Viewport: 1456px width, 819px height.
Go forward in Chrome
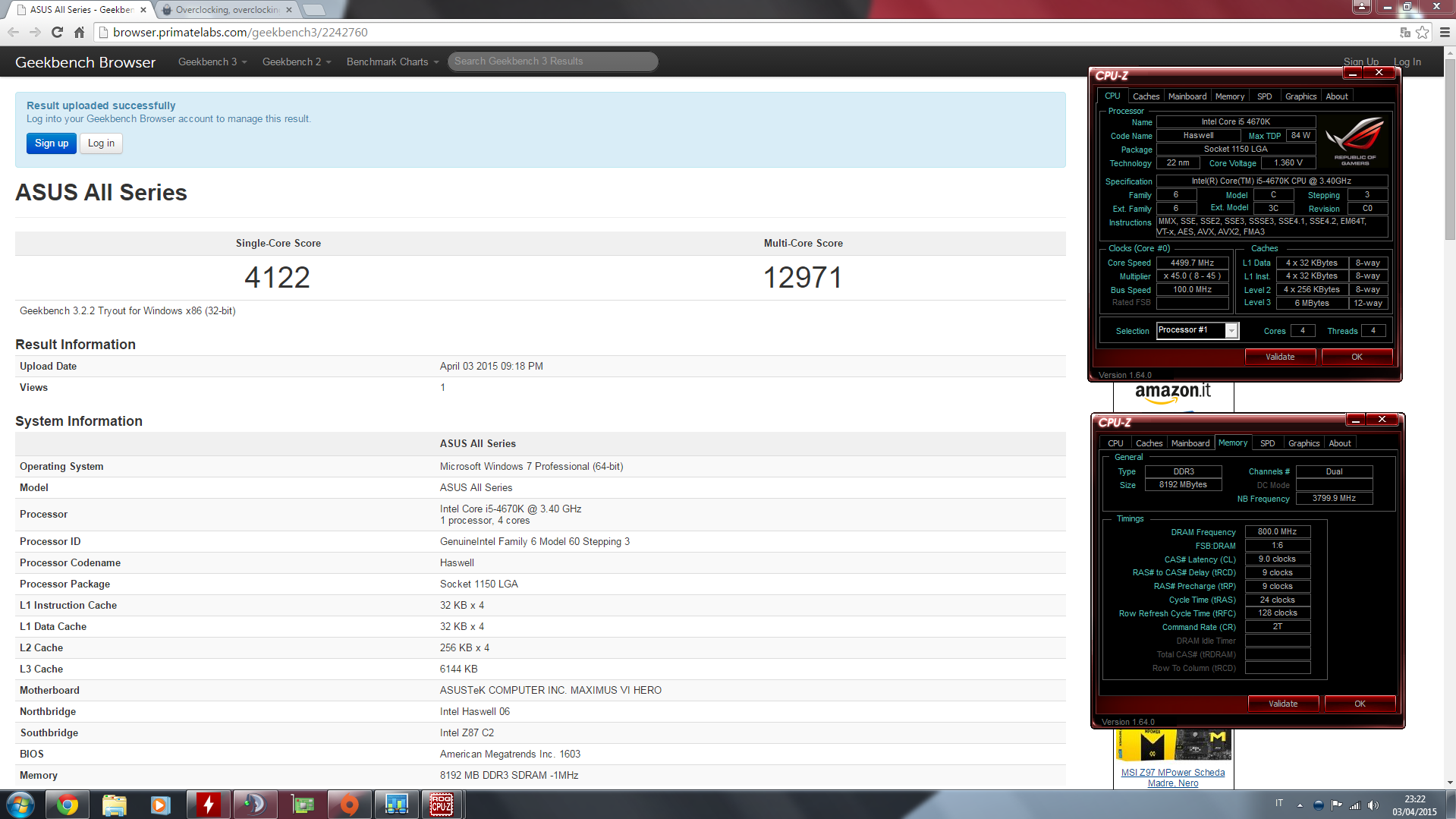pos(35,32)
